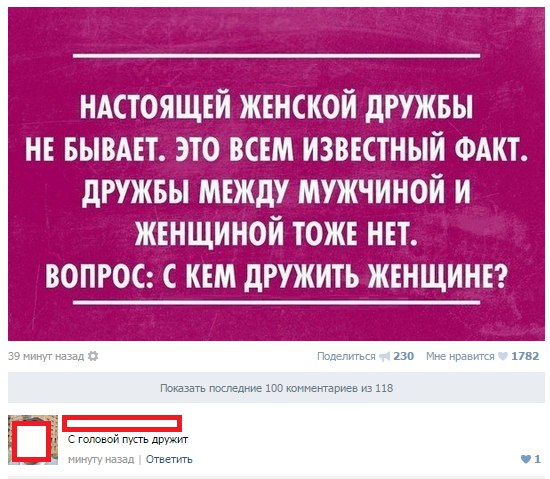Open the "39 минут назад" post timestamp
Image resolution: width=550 pixels, height=479 pixels.
coord(46,356)
